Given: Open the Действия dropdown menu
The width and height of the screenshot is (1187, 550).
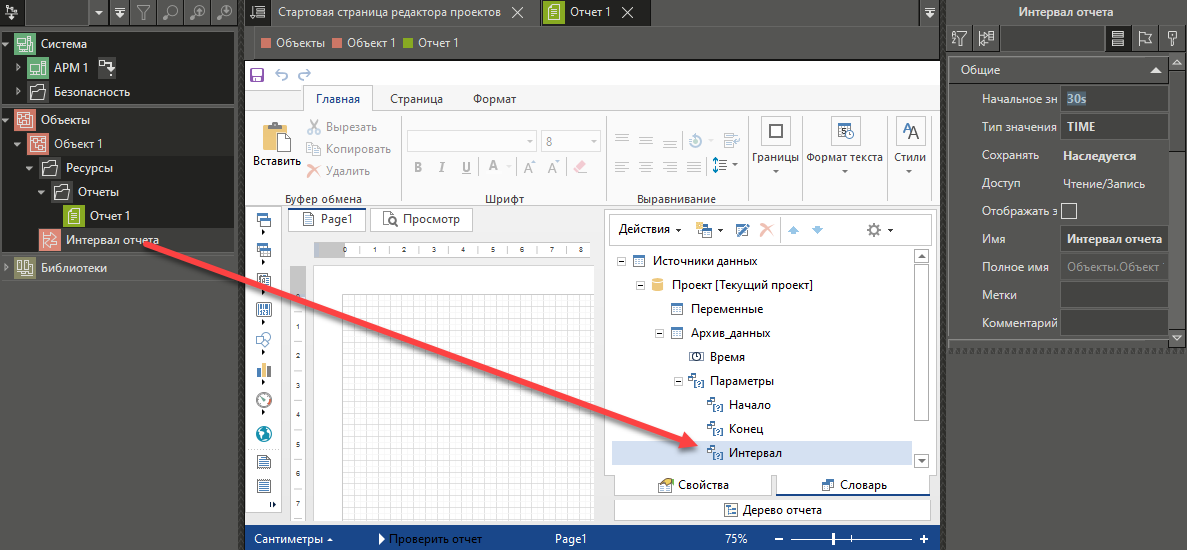Looking at the screenshot, I should [650, 230].
